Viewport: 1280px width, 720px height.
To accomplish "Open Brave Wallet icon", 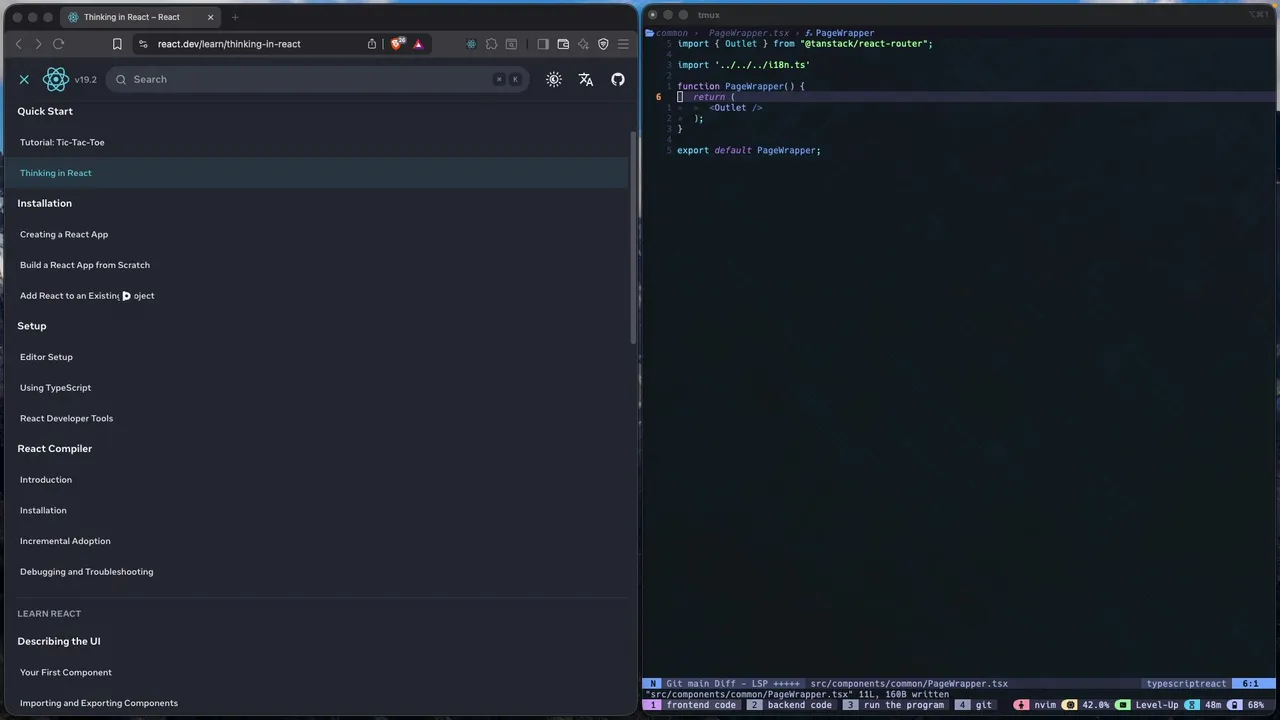I will pos(563,44).
